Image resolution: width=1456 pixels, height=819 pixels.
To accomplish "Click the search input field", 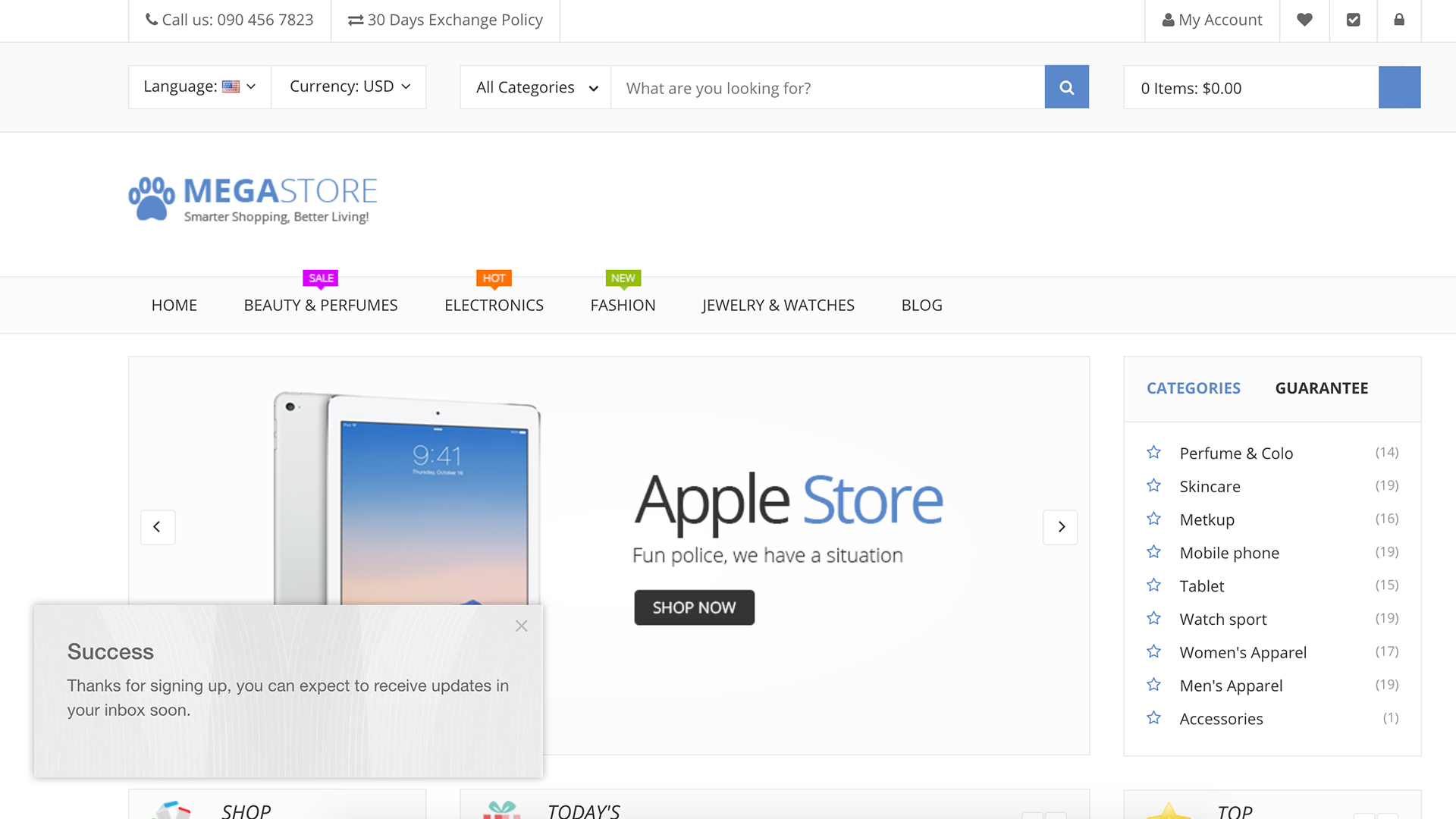I will pos(827,87).
